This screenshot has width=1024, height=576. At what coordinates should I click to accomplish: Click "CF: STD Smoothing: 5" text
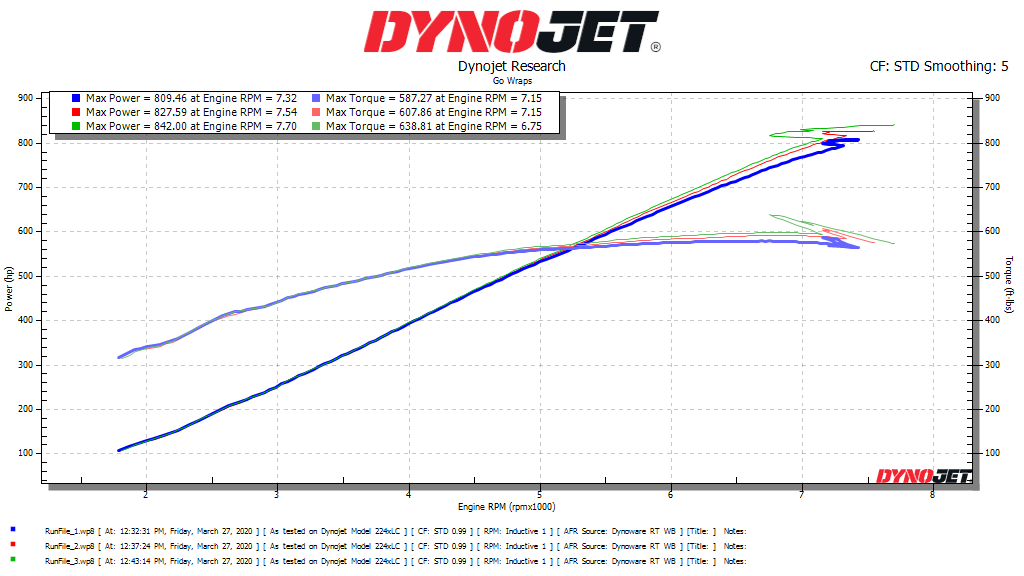click(939, 66)
